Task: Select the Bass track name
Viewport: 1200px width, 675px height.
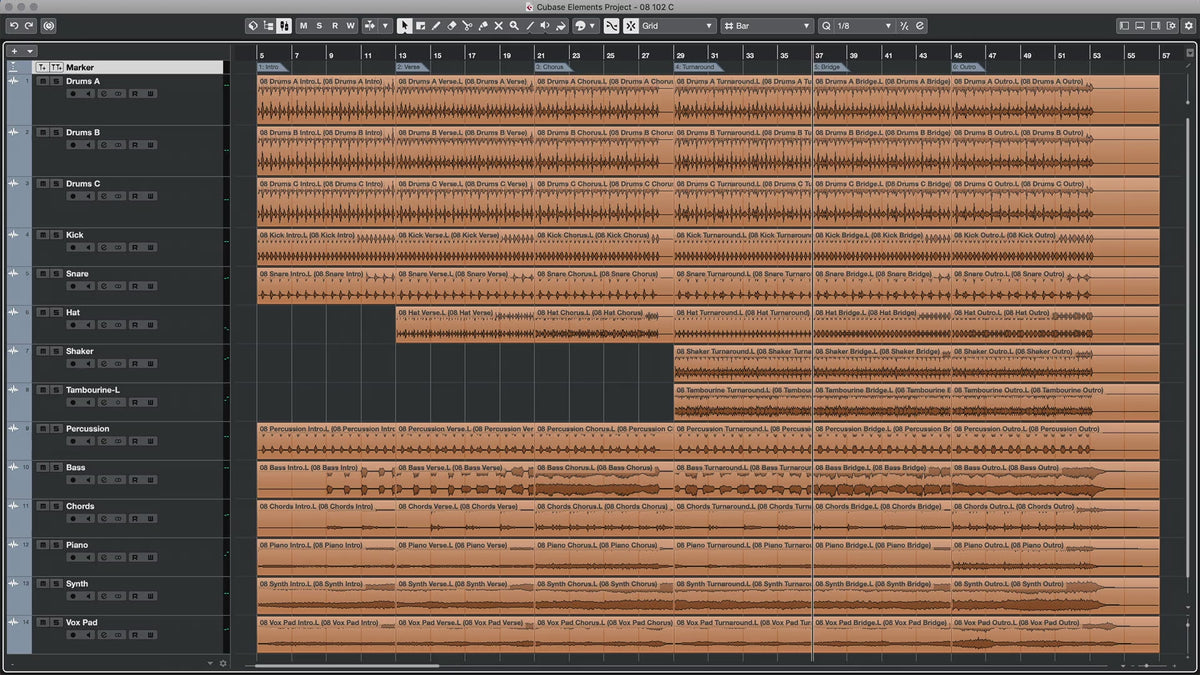Action: coord(77,467)
